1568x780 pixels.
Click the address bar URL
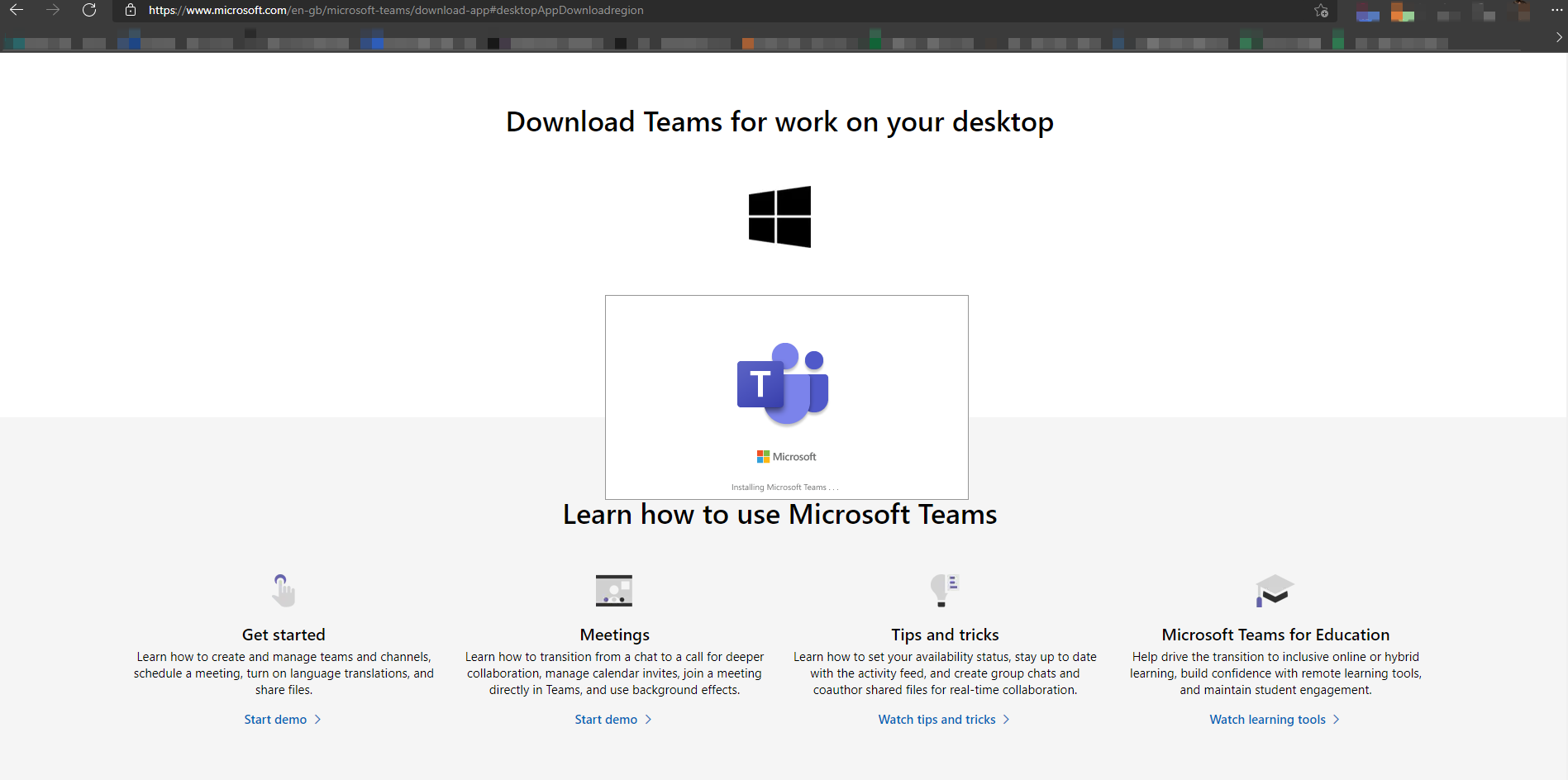(396, 10)
